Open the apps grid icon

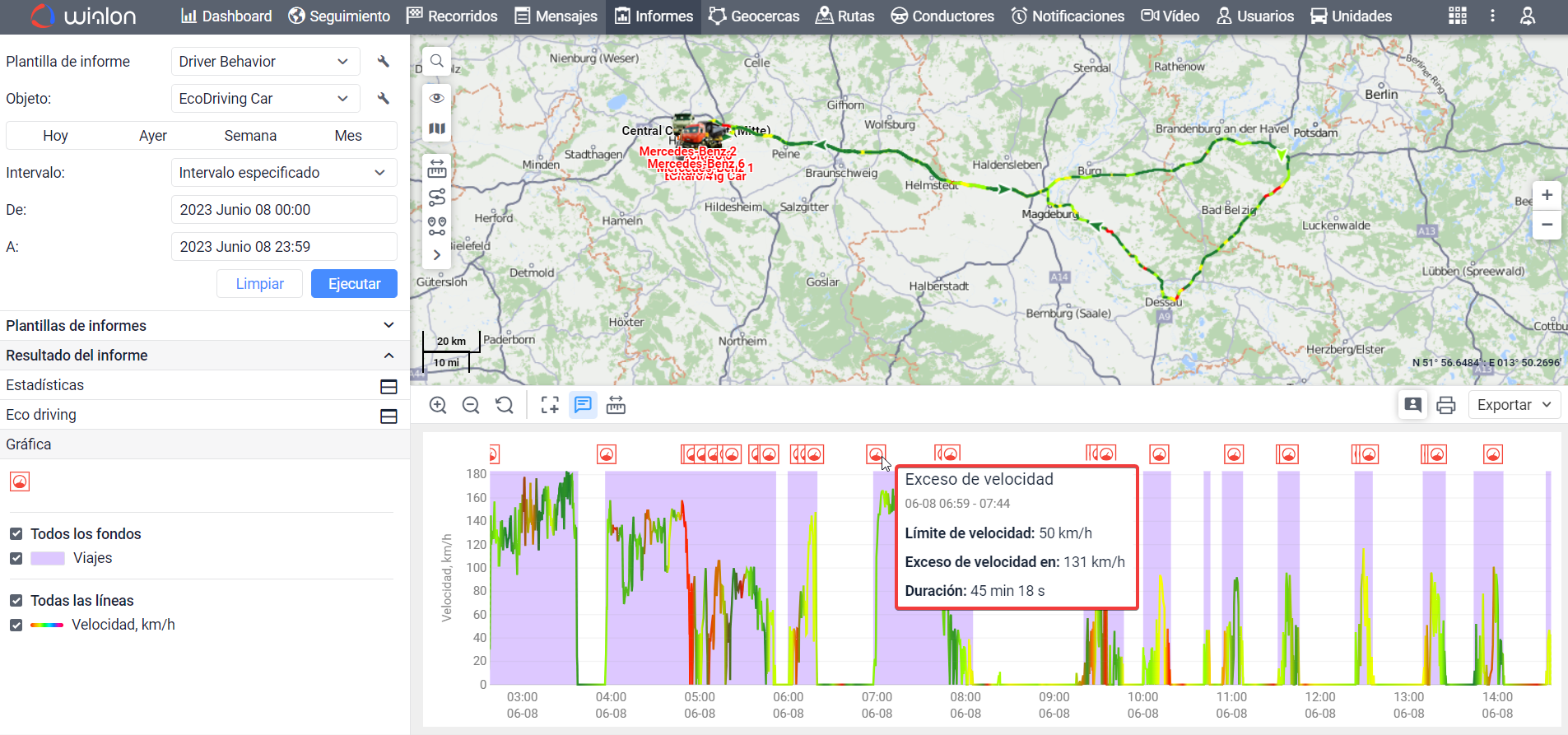click(x=1457, y=16)
